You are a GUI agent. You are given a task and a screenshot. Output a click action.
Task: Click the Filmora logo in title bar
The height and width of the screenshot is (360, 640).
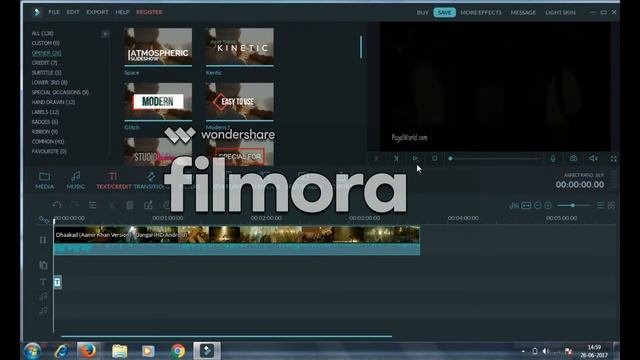tap(37, 12)
